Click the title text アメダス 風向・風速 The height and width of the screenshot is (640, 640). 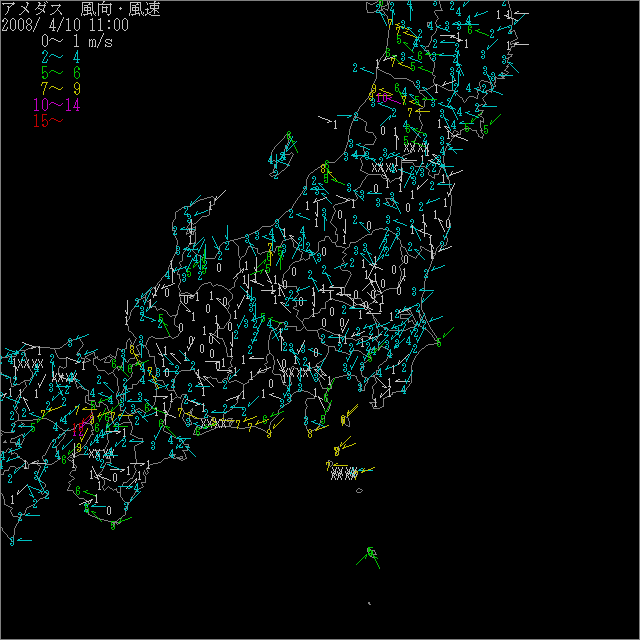[x=81, y=9]
